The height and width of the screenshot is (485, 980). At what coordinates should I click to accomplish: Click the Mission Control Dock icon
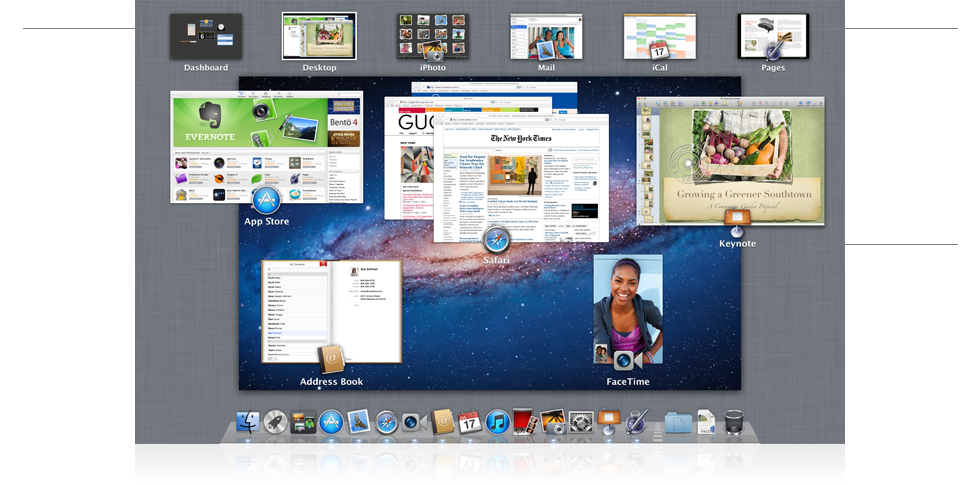point(303,422)
